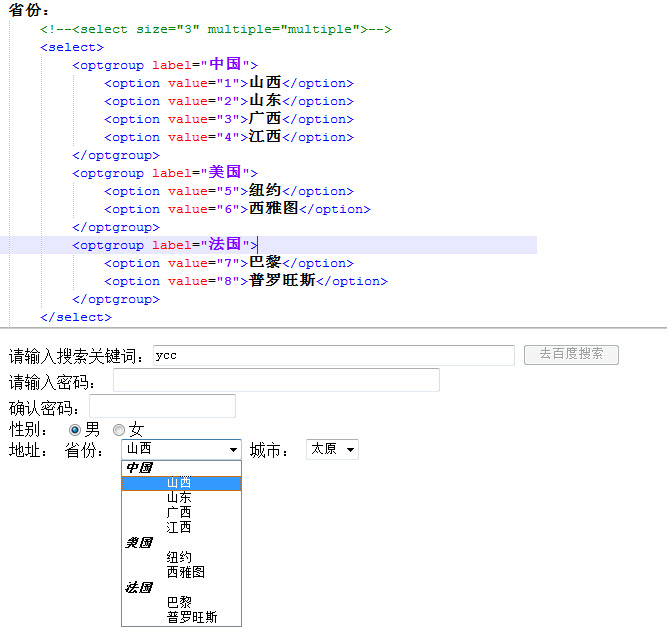Image resolution: width=669 pixels, height=639 pixels.
Task: Open the 城市 dropdown showing 太原
Action: pyautogui.click(x=332, y=449)
